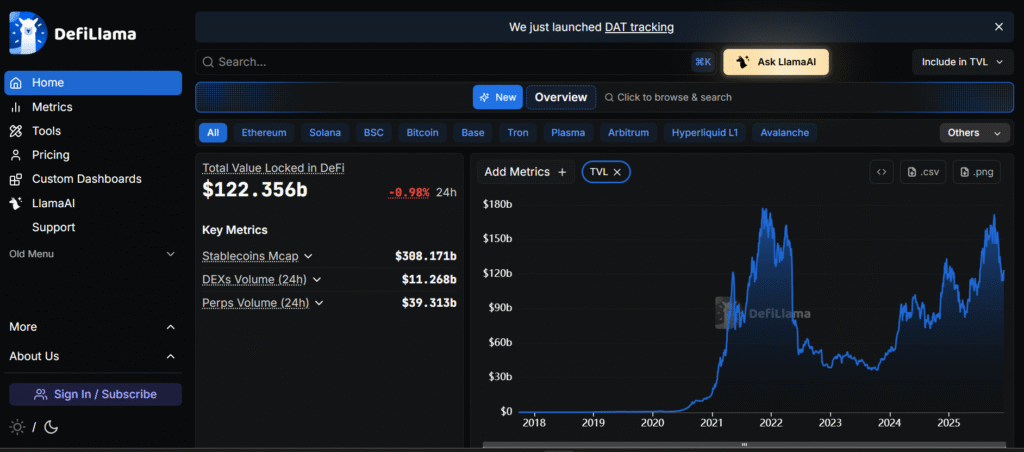
Task: Open the Others chains dropdown
Action: (x=974, y=133)
